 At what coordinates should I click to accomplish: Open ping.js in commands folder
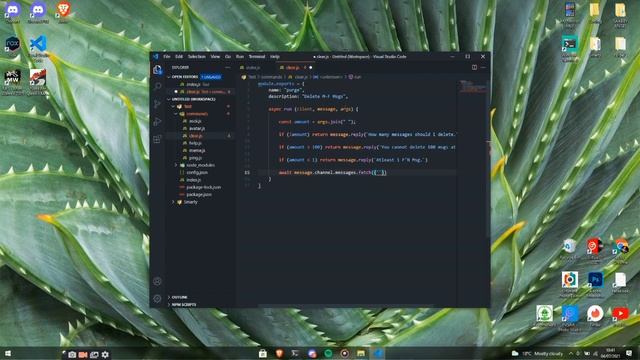[x=195, y=158]
